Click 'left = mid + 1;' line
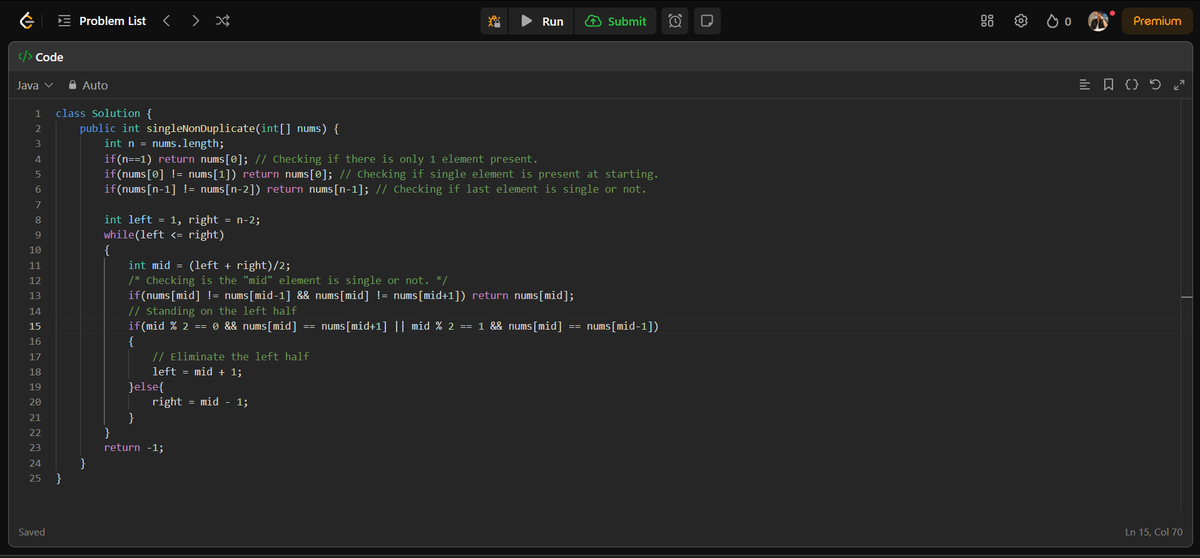The width and height of the screenshot is (1200, 558). click(x=197, y=372)
